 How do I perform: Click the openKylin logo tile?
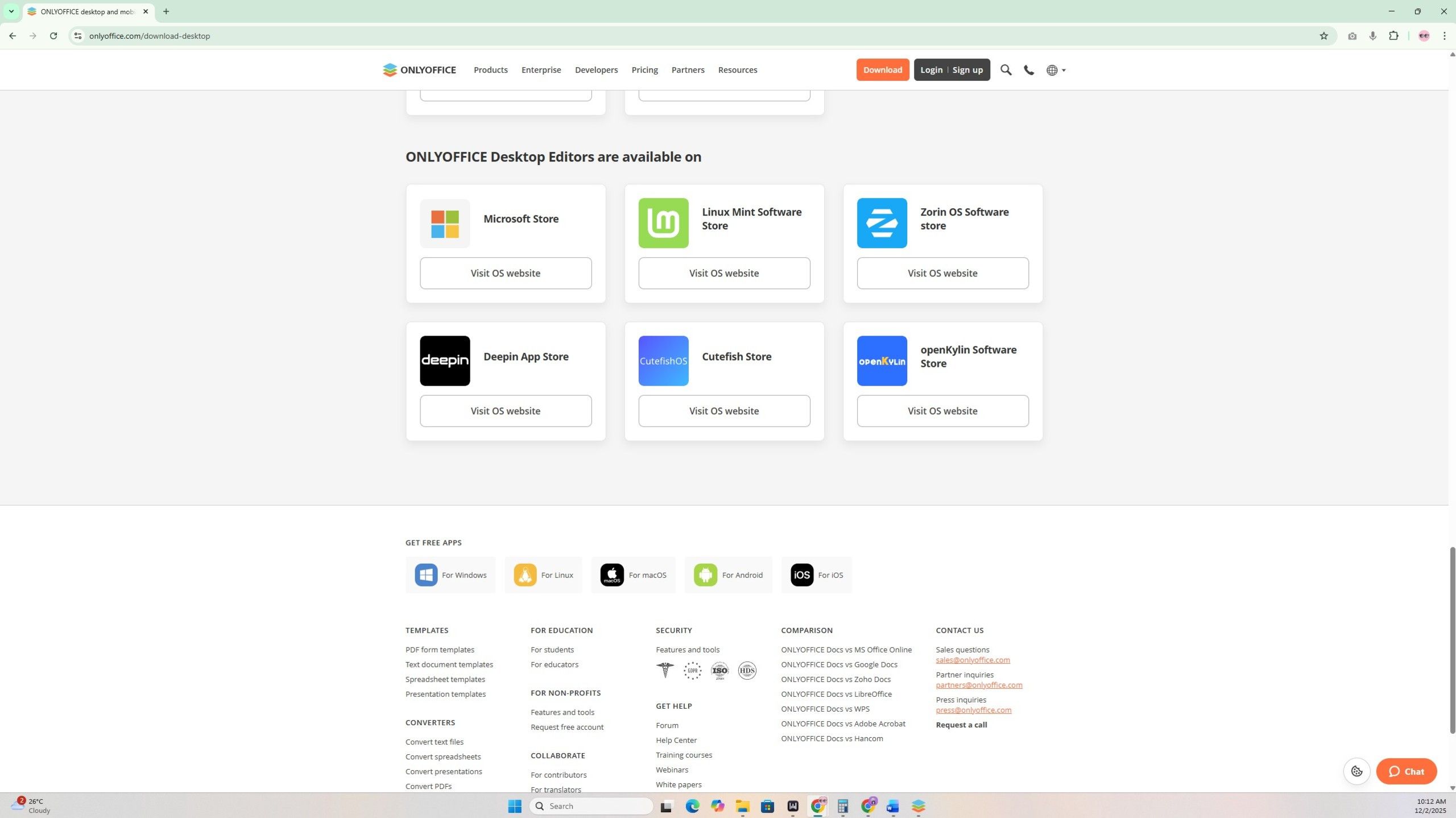point(882,361)
